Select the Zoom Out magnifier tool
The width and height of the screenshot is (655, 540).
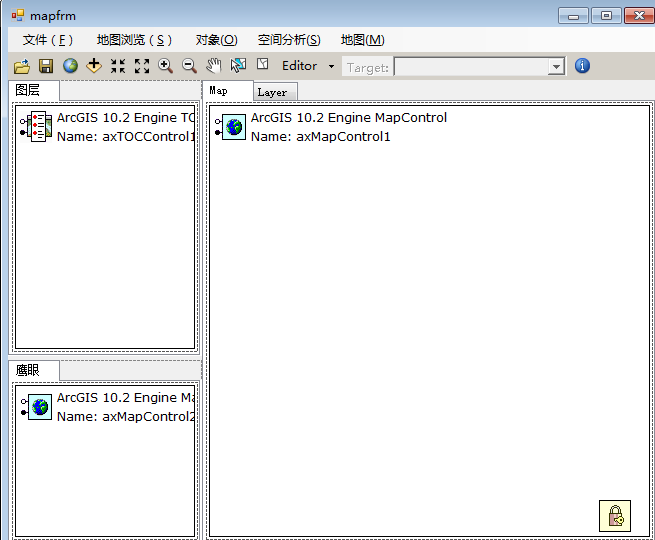189,66
